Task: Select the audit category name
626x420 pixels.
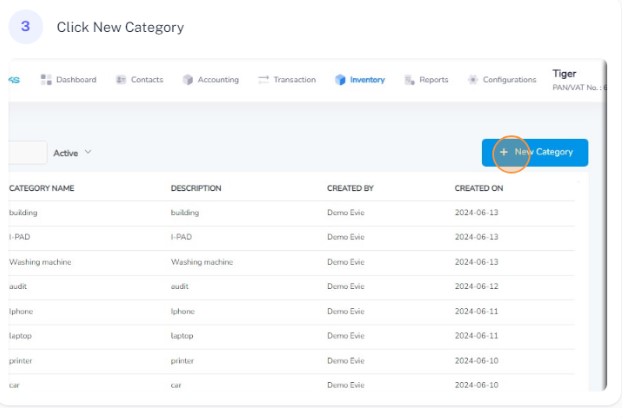Action: pos(18,286)
